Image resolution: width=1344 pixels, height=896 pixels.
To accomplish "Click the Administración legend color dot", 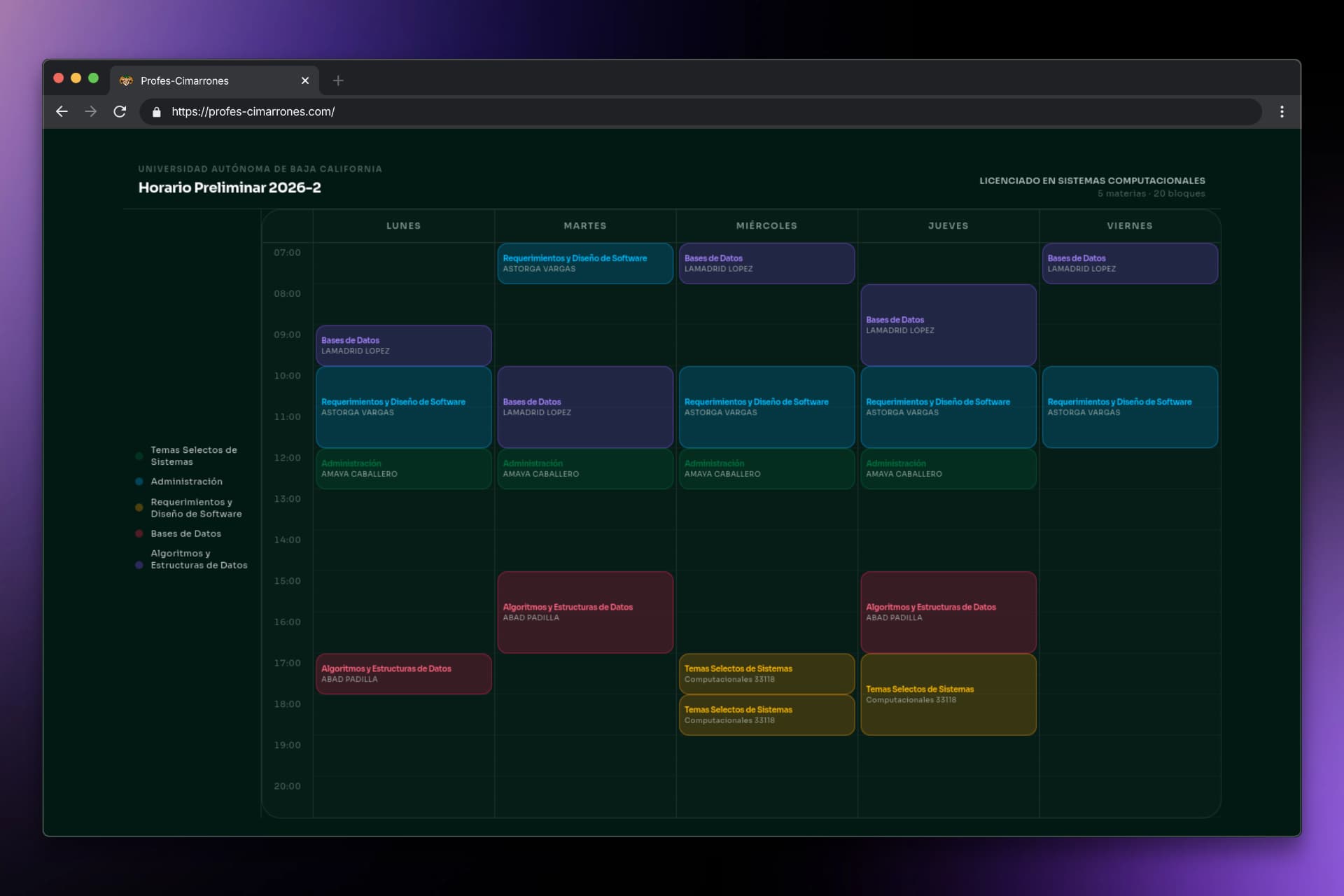I will [x=139, y=482].
